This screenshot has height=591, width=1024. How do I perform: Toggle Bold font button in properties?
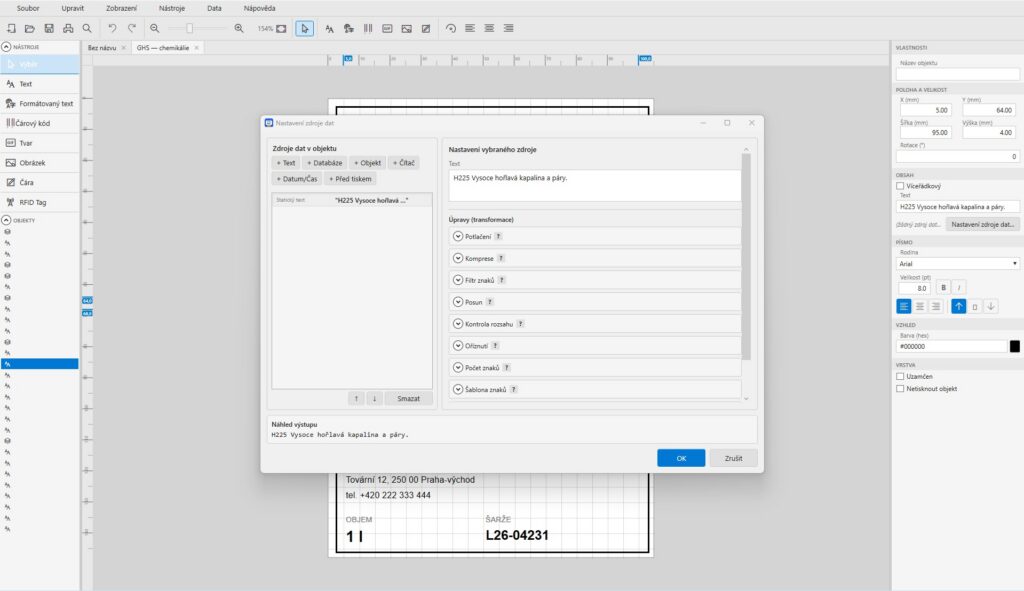tap(943, 287)
